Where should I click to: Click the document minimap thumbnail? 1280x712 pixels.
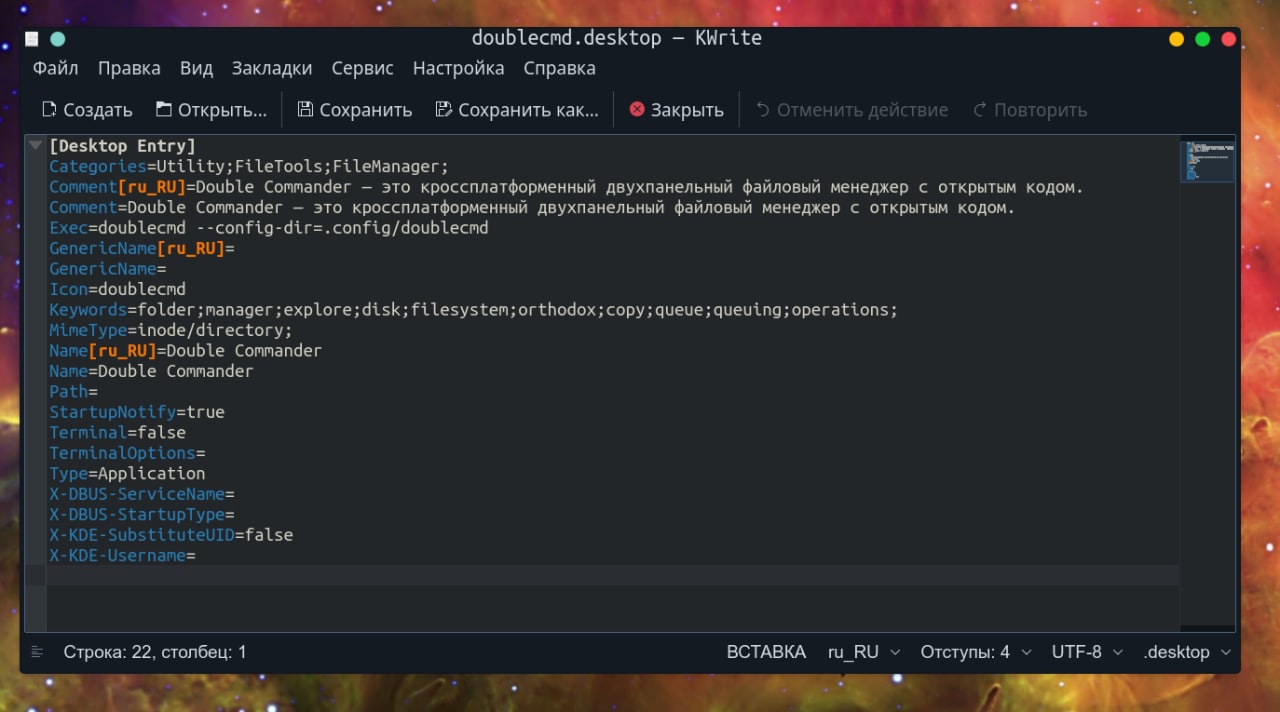click(x=1208, y=161)
